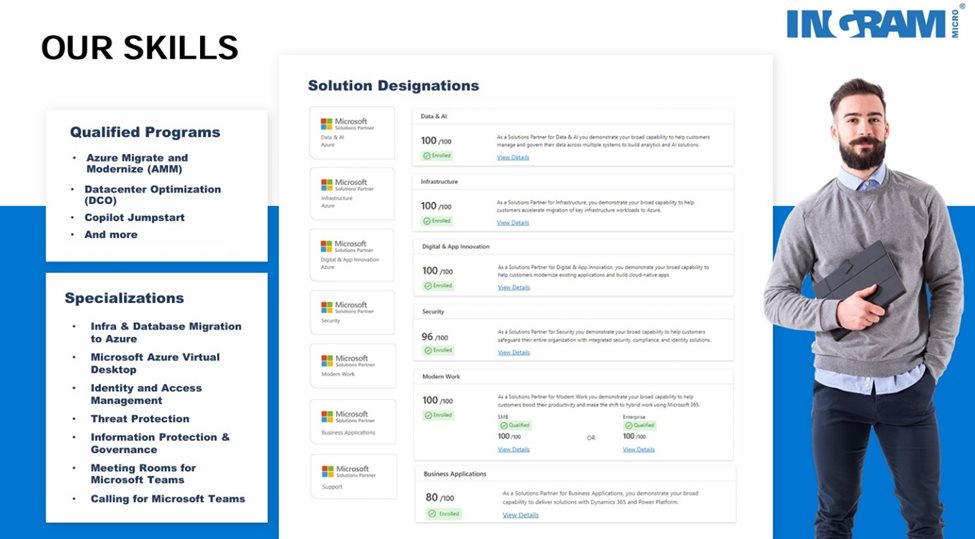
Task: Select the Microsoft Security partner badge
Action: (352, 312)
